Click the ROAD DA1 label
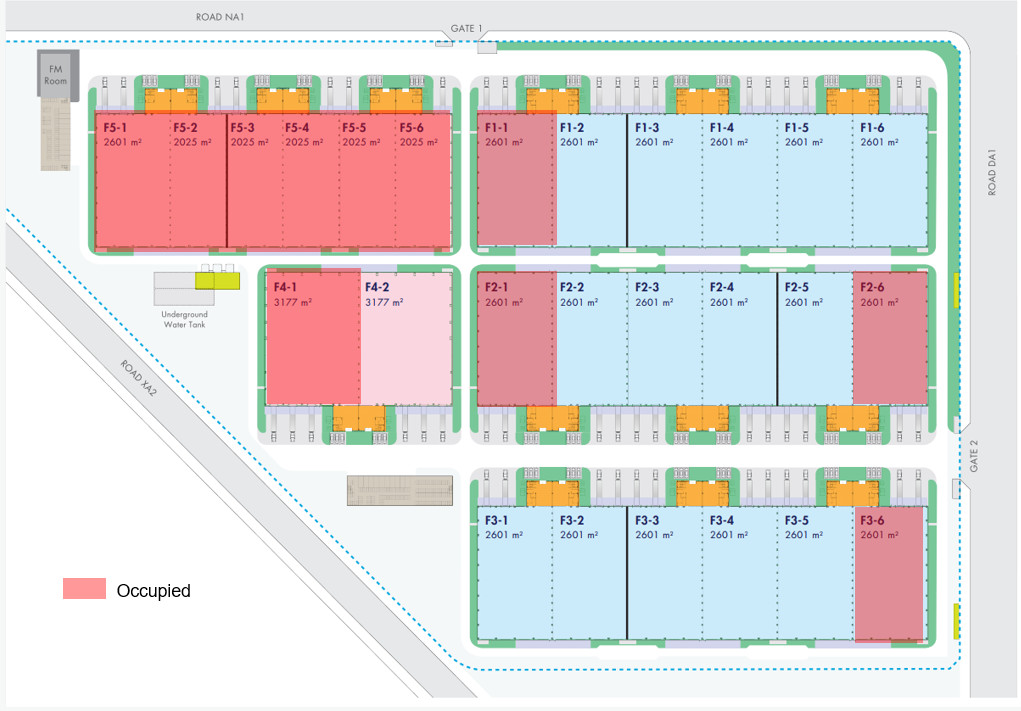This screenshot has width=1021, height=711. click(x=992, y=173)
